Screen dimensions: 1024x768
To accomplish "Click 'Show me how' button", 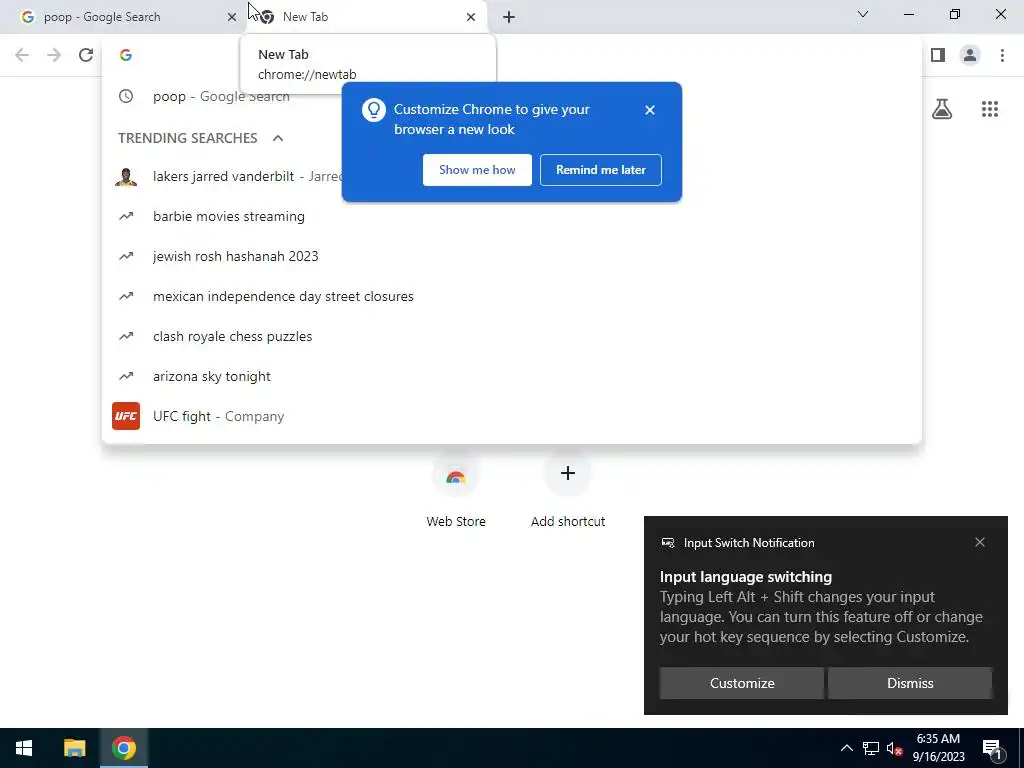I will click(x=477, y=170).
